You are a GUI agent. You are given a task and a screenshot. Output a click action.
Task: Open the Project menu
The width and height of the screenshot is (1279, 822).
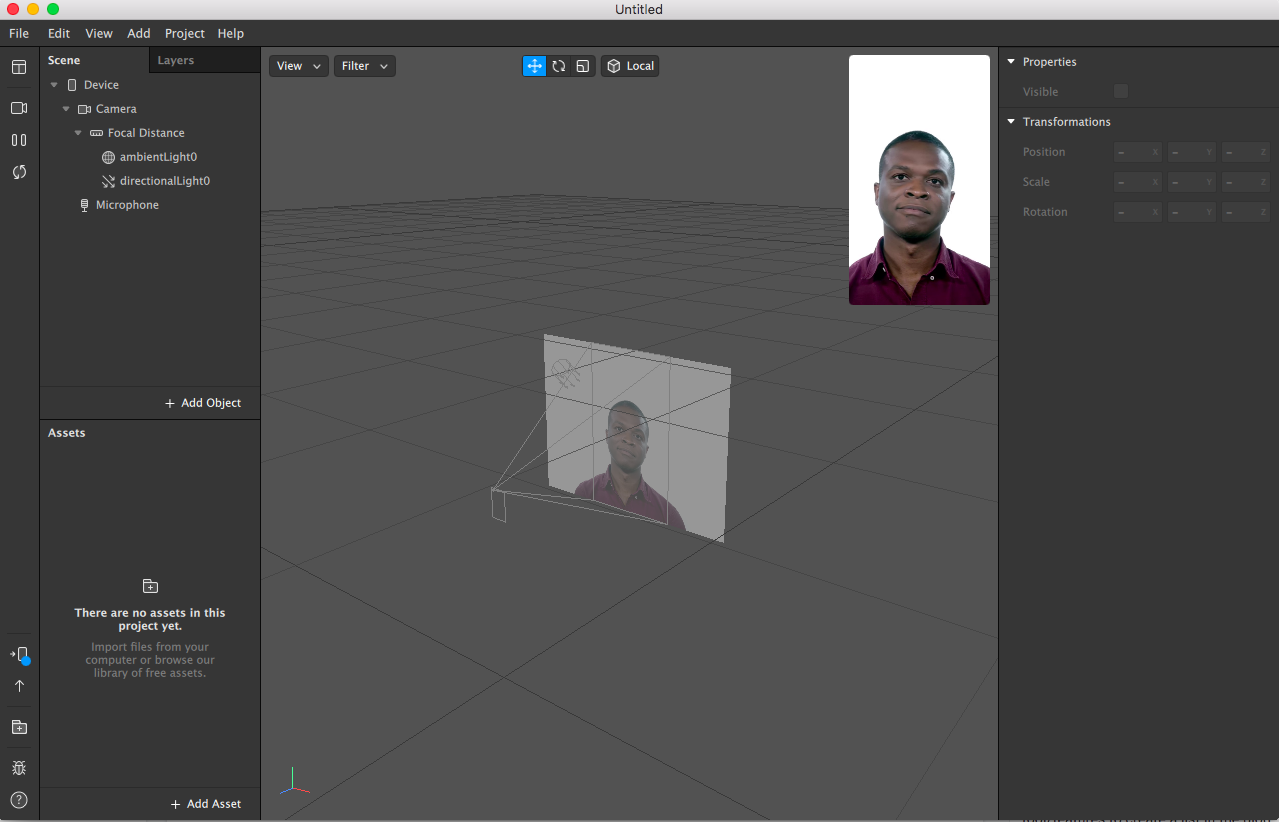[x=185, y=33]
